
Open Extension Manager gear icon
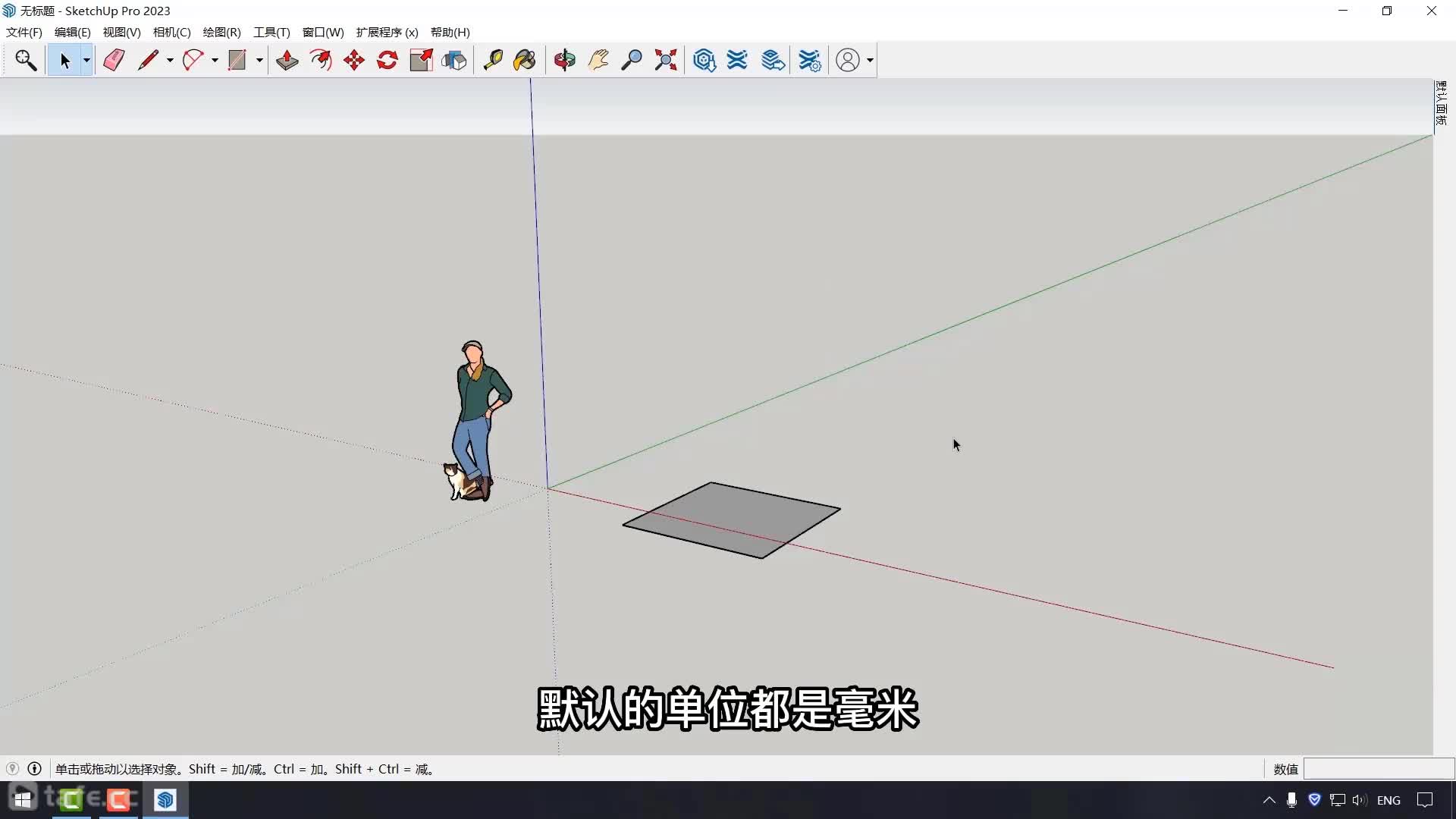tap(810, 61)
